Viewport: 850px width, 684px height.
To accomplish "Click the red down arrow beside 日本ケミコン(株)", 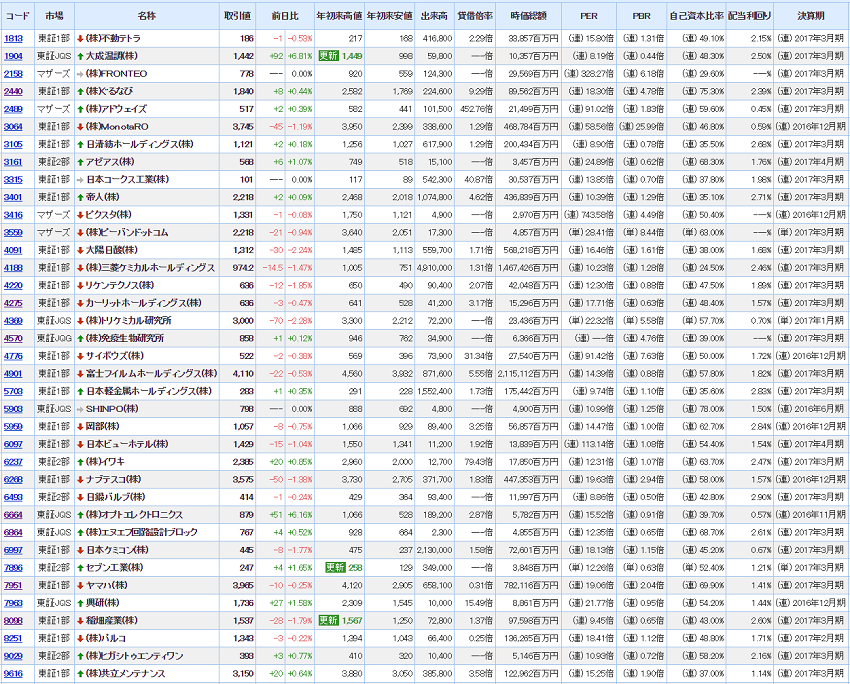I will pos(80,550).
